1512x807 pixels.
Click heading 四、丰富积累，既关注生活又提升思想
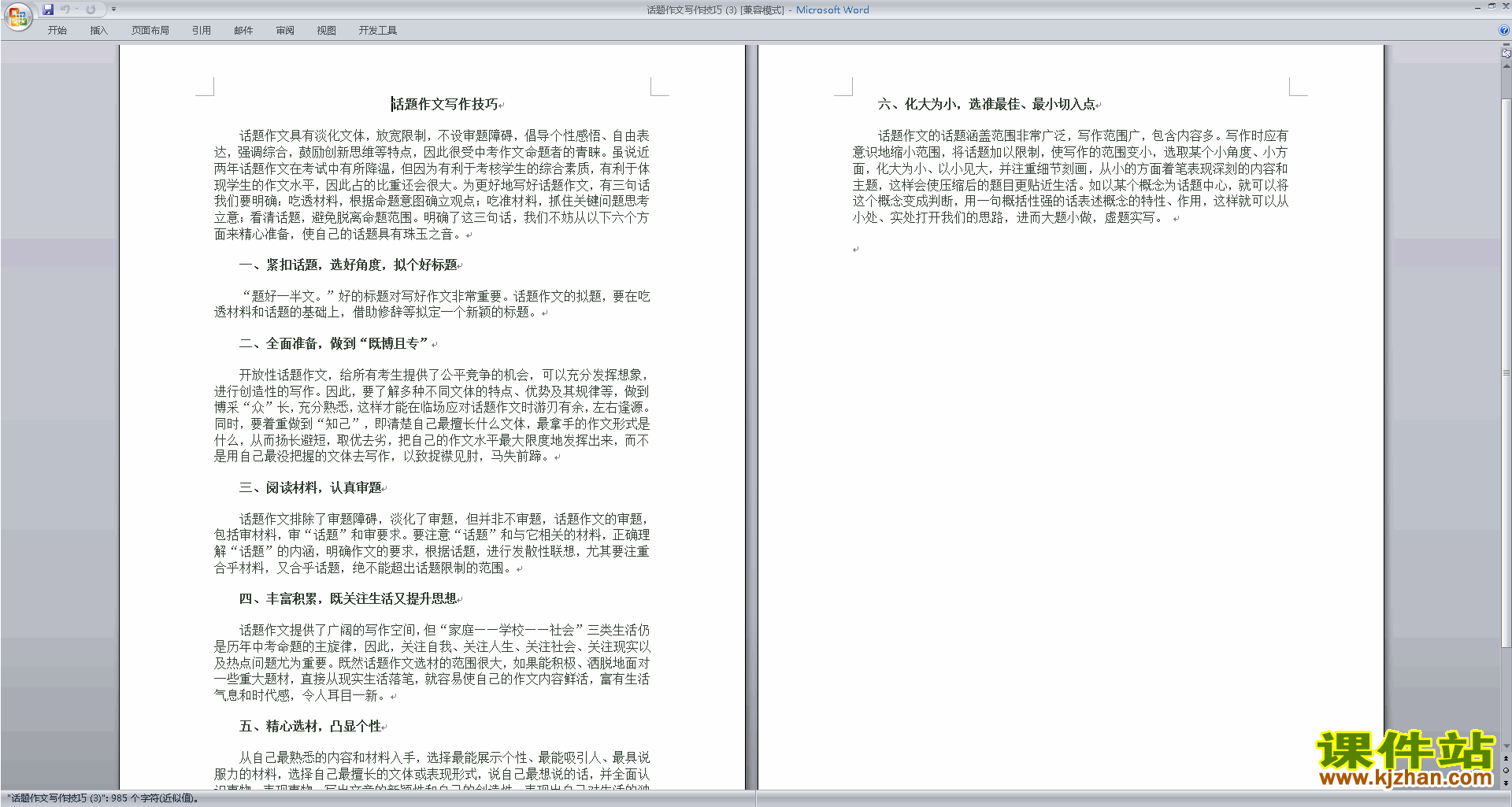[x=348, y=598]
